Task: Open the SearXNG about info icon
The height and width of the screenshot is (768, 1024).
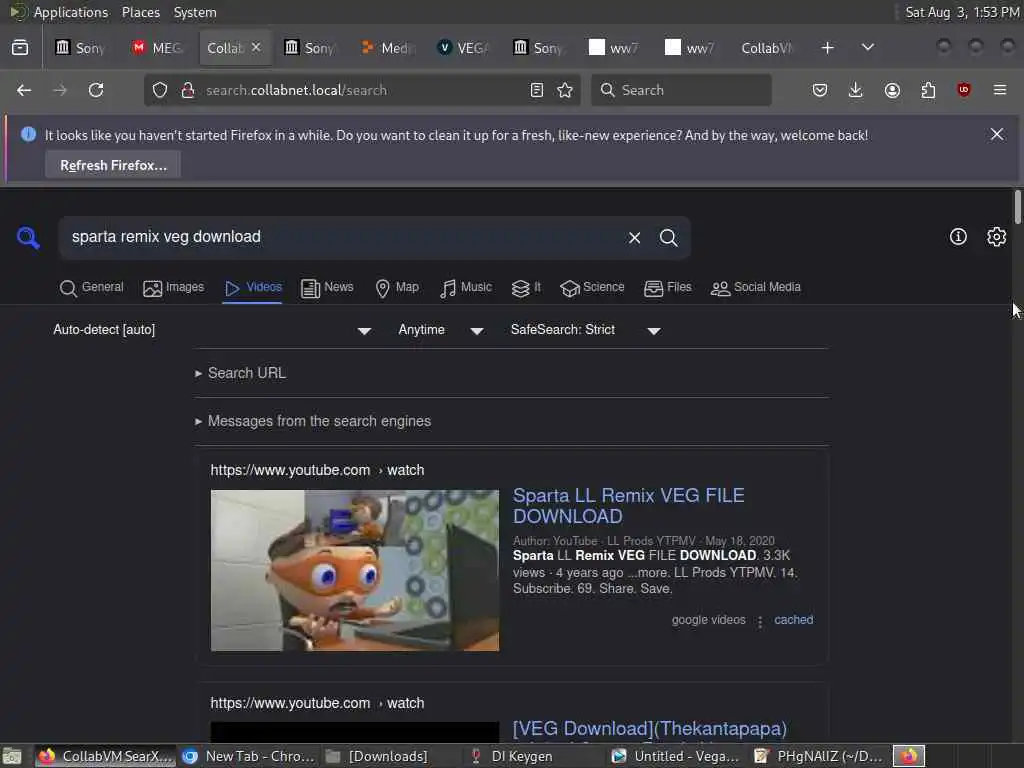Action: pos(958,236)
